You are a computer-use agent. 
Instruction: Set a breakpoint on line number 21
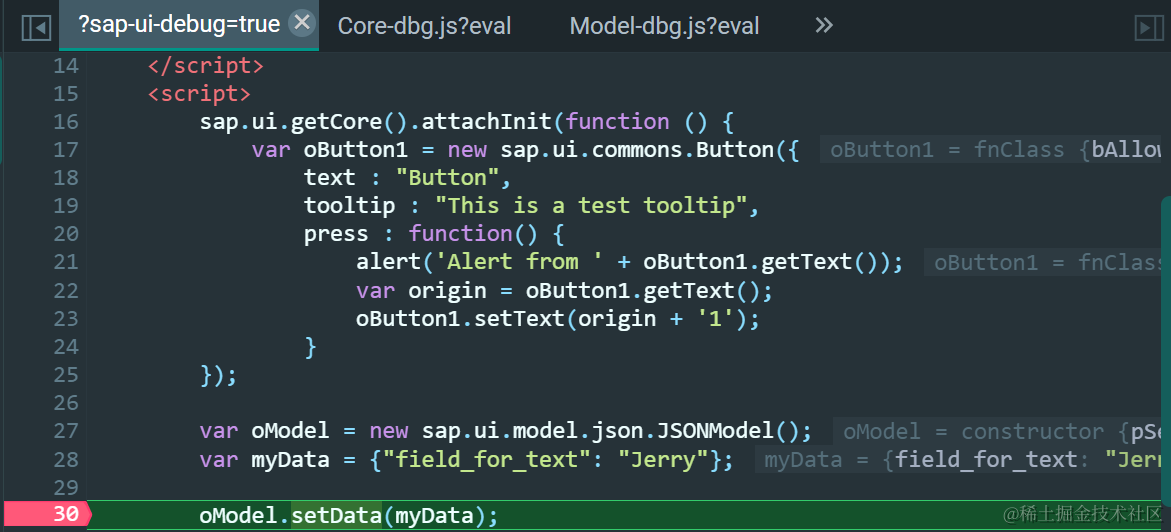tap(66, 262)
